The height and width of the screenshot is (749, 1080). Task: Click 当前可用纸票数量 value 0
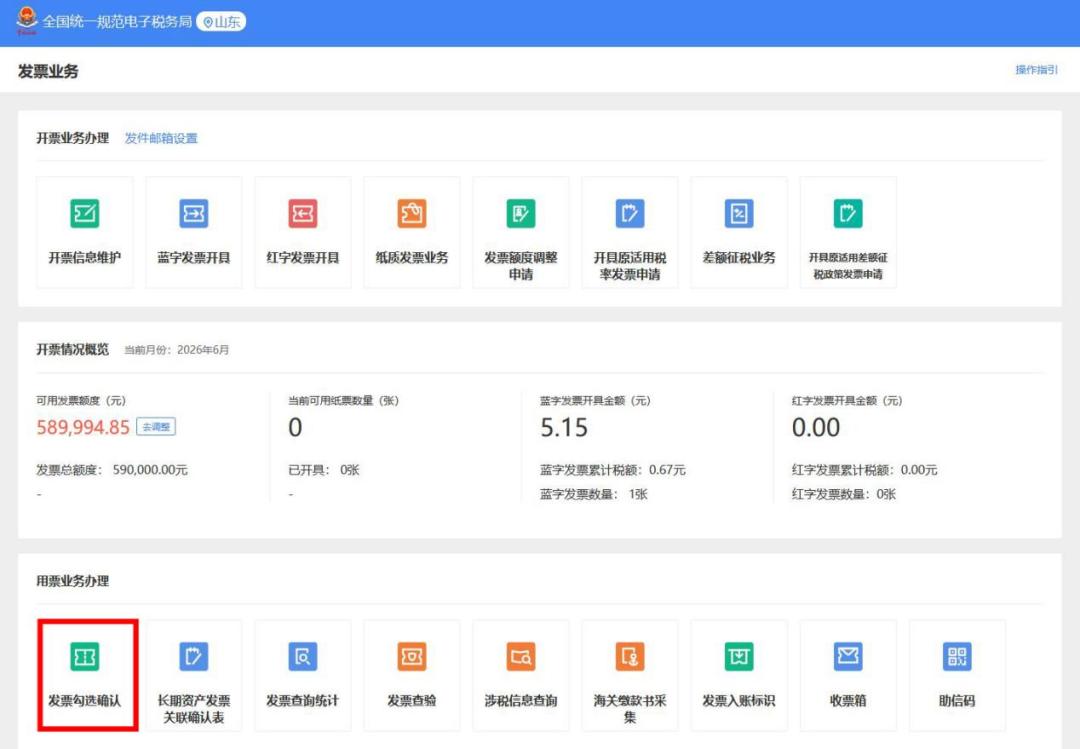295,428
